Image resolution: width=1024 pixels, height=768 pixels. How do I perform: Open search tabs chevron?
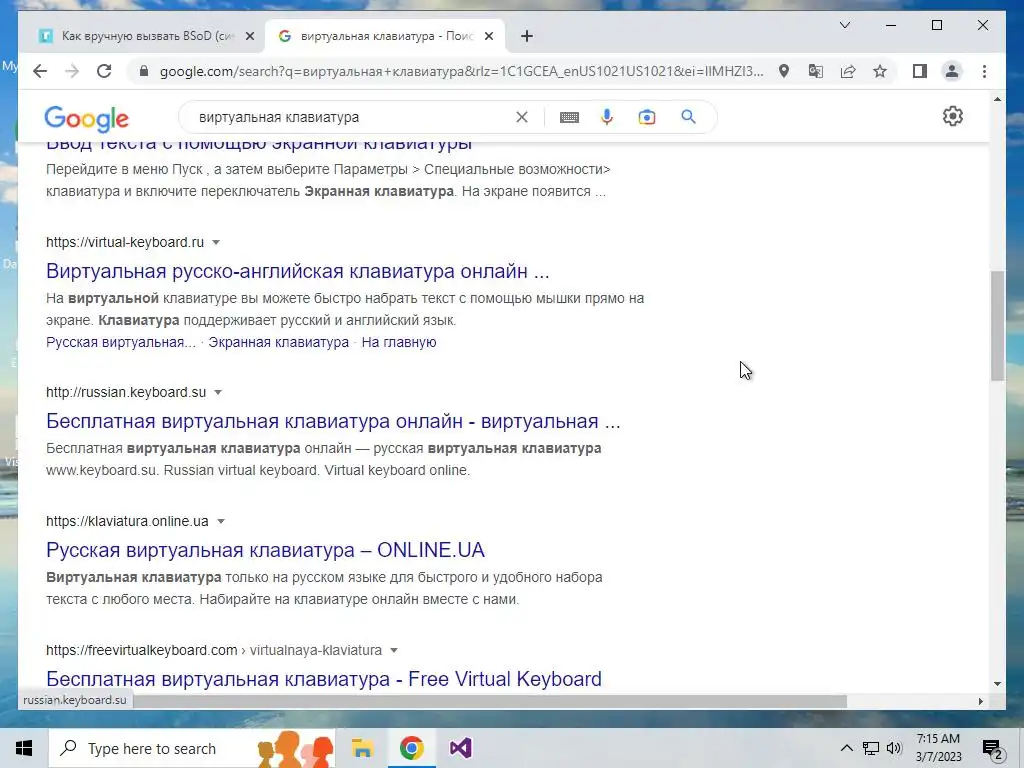click(844, 25)
